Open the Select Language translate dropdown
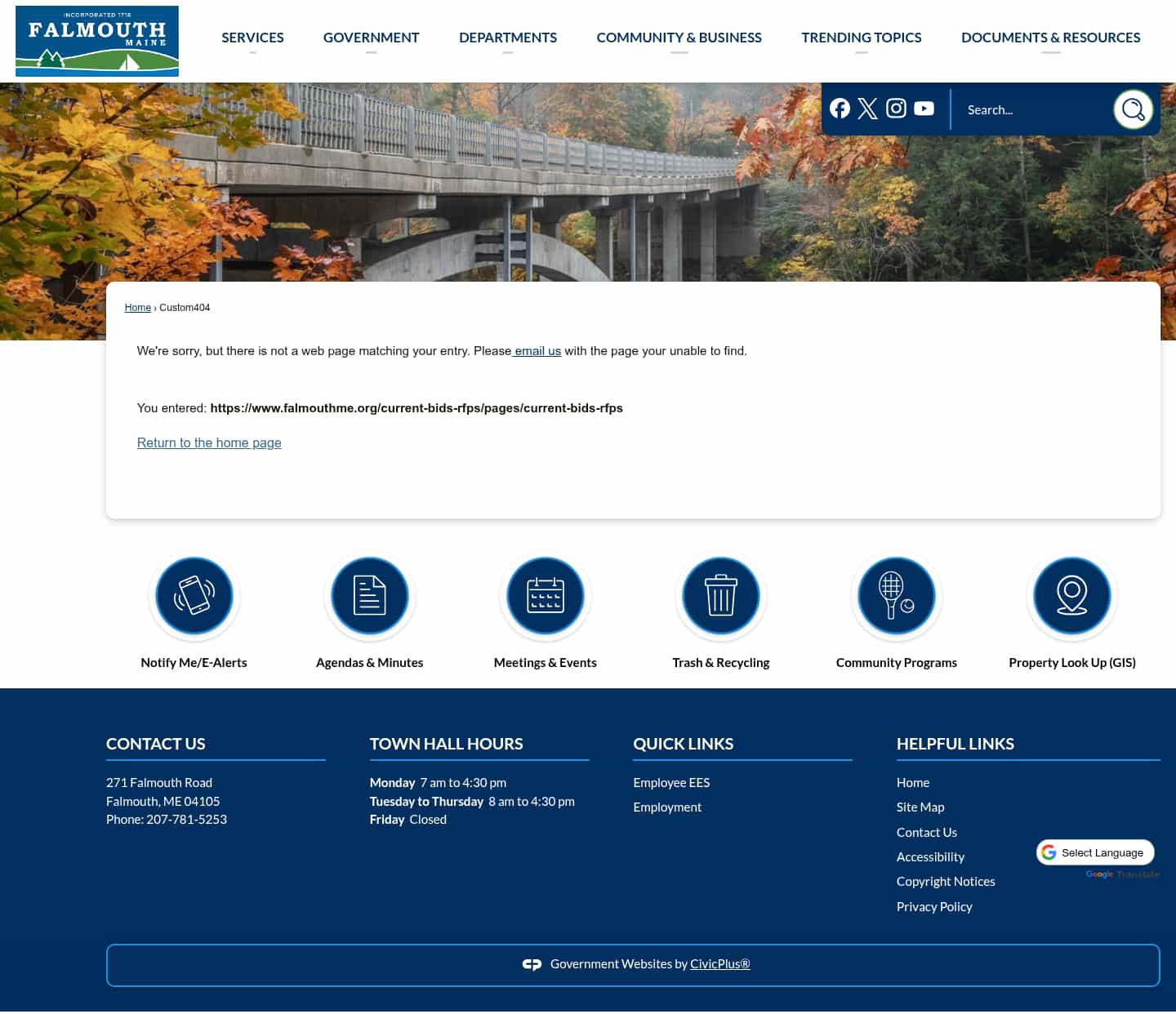The image size is (1176, 1014). click(x=1095, y=852)
